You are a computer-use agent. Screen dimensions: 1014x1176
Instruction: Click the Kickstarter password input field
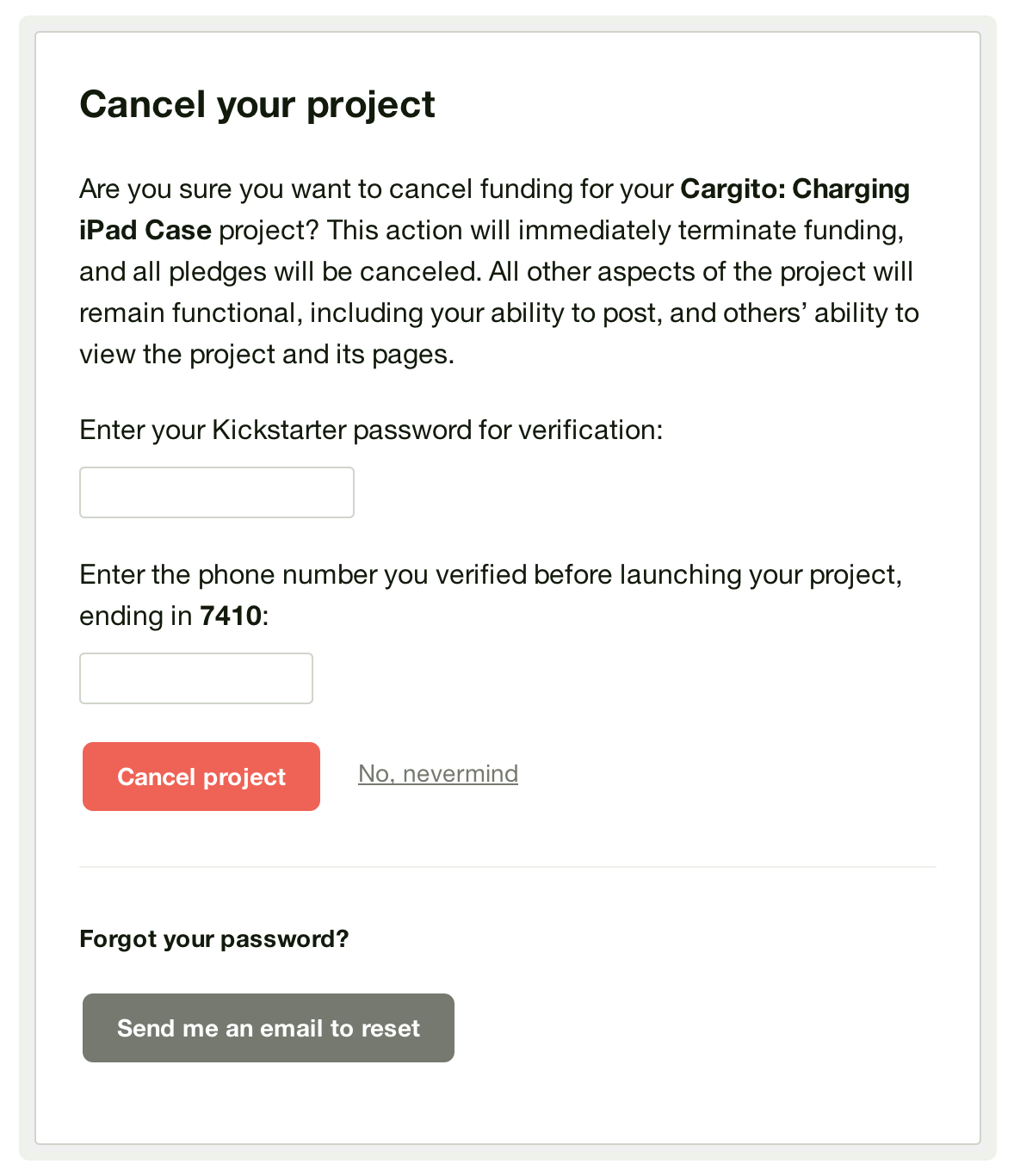216,492
